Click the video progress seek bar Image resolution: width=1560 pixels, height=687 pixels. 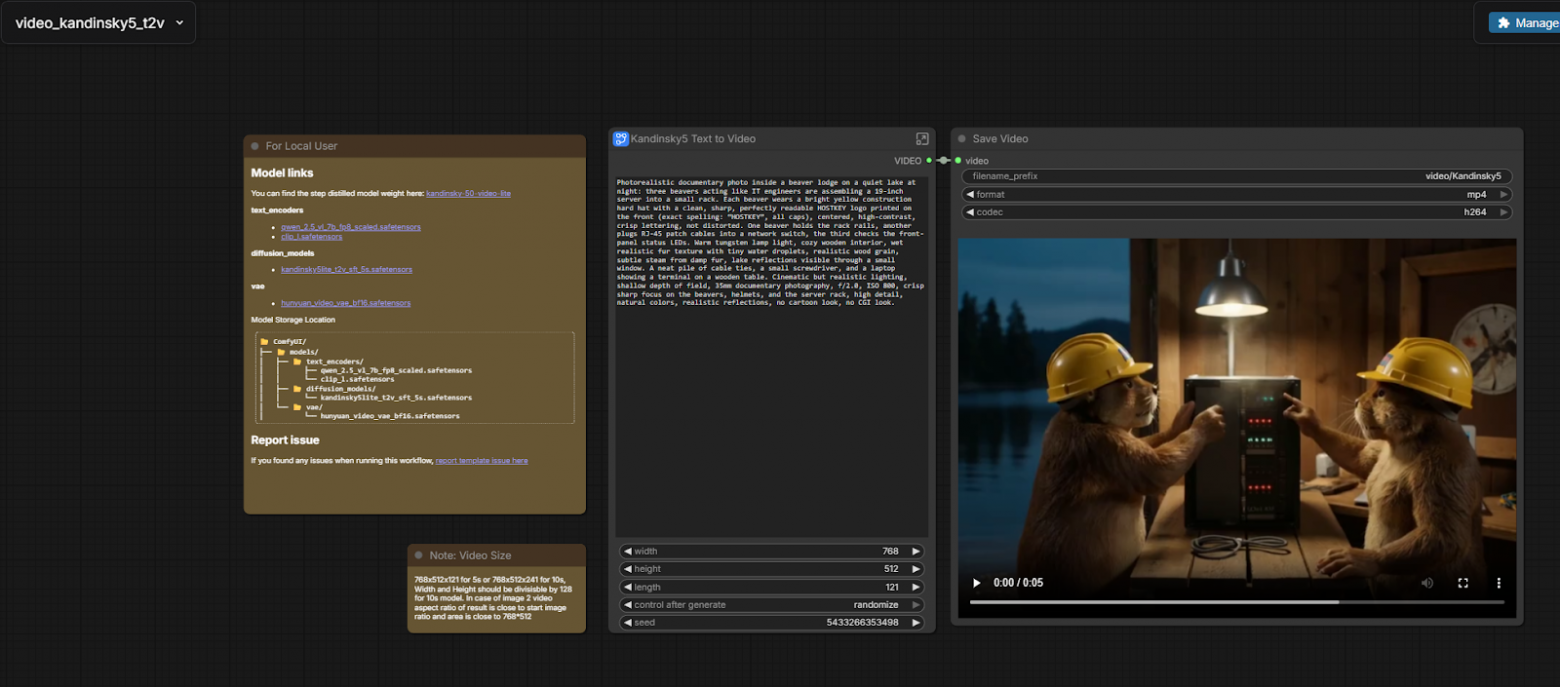tap(1236, 602)
